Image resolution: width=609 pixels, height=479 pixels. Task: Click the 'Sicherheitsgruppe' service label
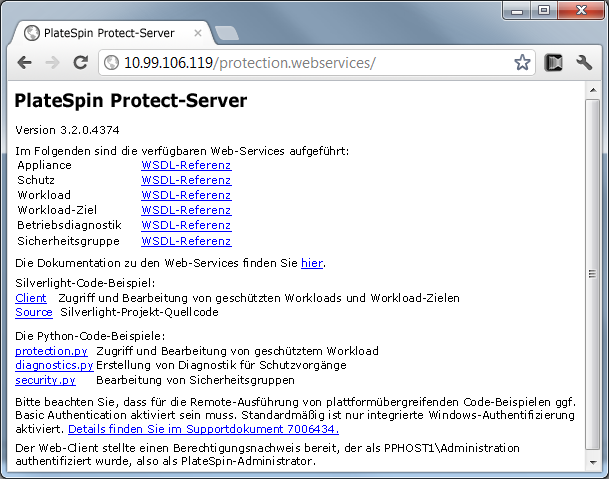point(68,241)
